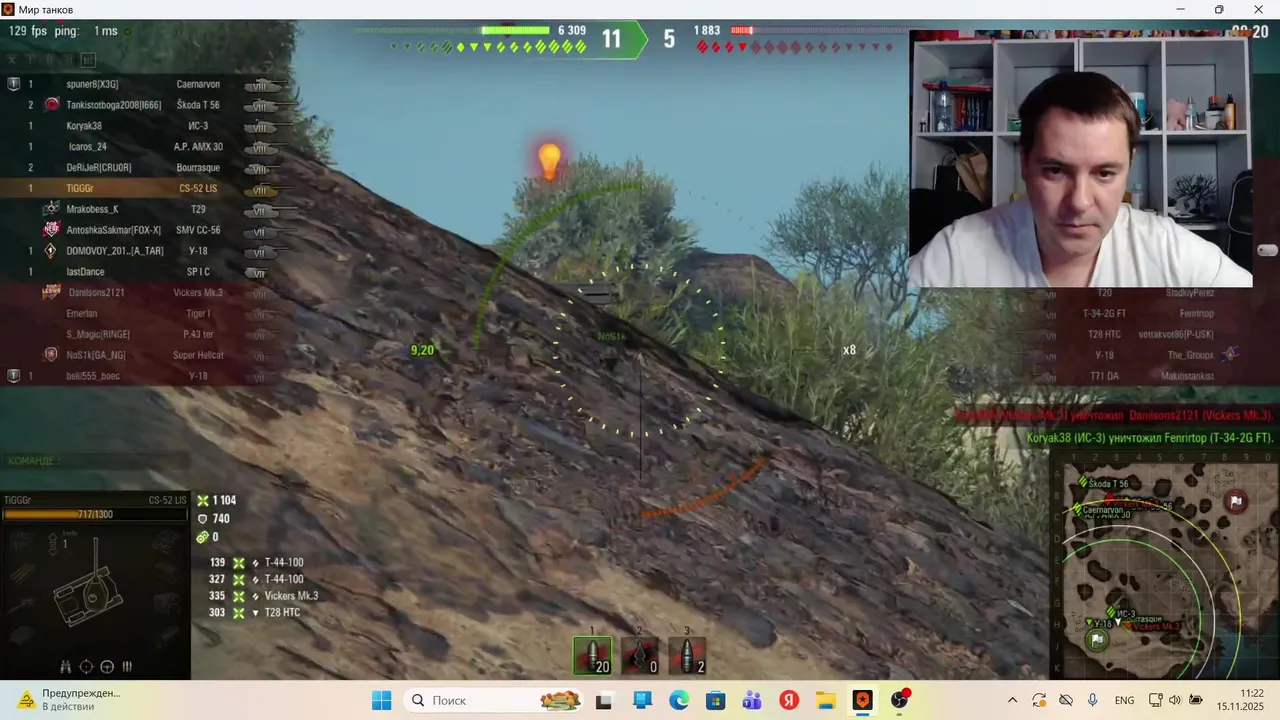
Task: Click the Škoda T 56 marker on minimap
Action: click(1082, 483)
